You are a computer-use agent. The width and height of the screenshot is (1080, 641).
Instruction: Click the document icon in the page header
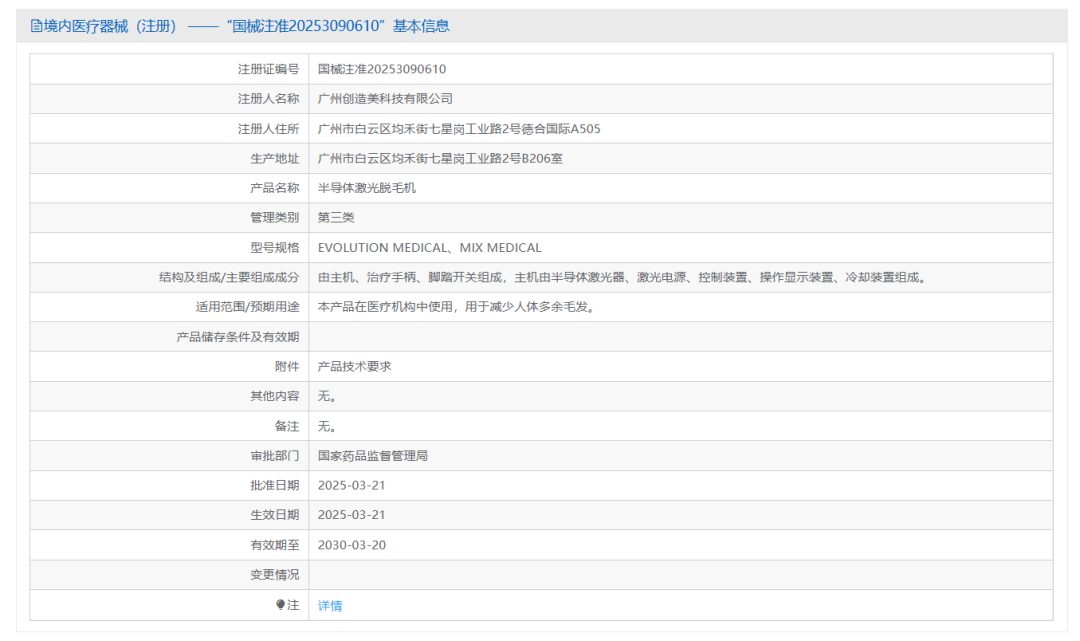click(36, 27)
